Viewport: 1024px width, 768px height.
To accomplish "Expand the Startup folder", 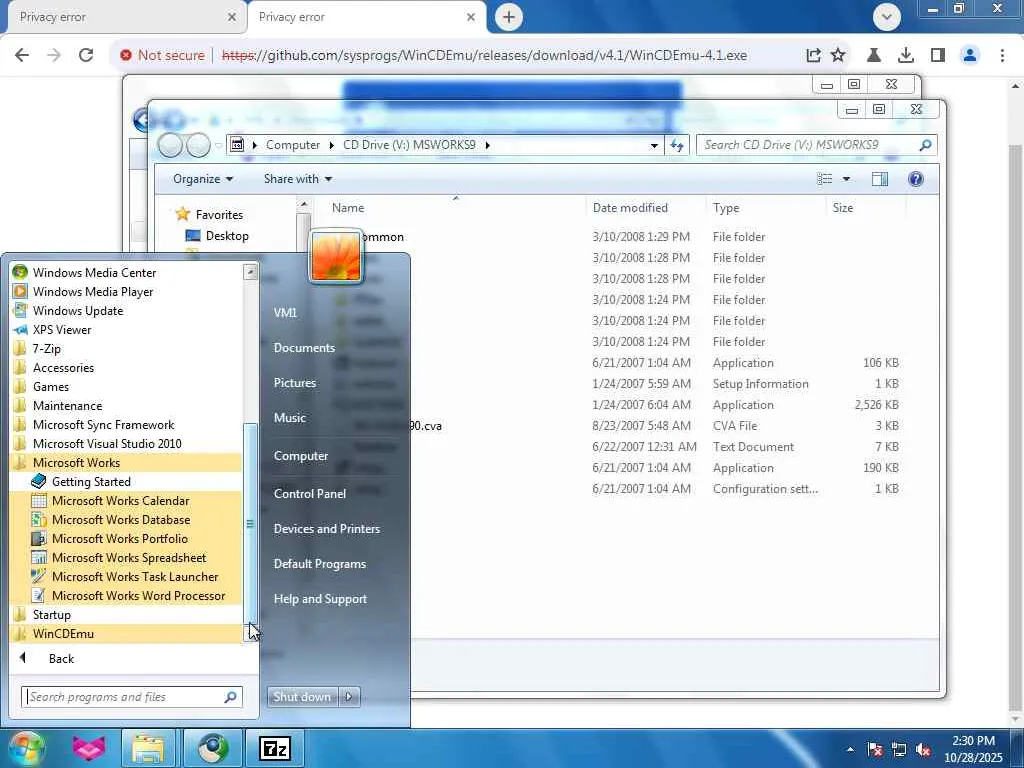I will (52, 614).
